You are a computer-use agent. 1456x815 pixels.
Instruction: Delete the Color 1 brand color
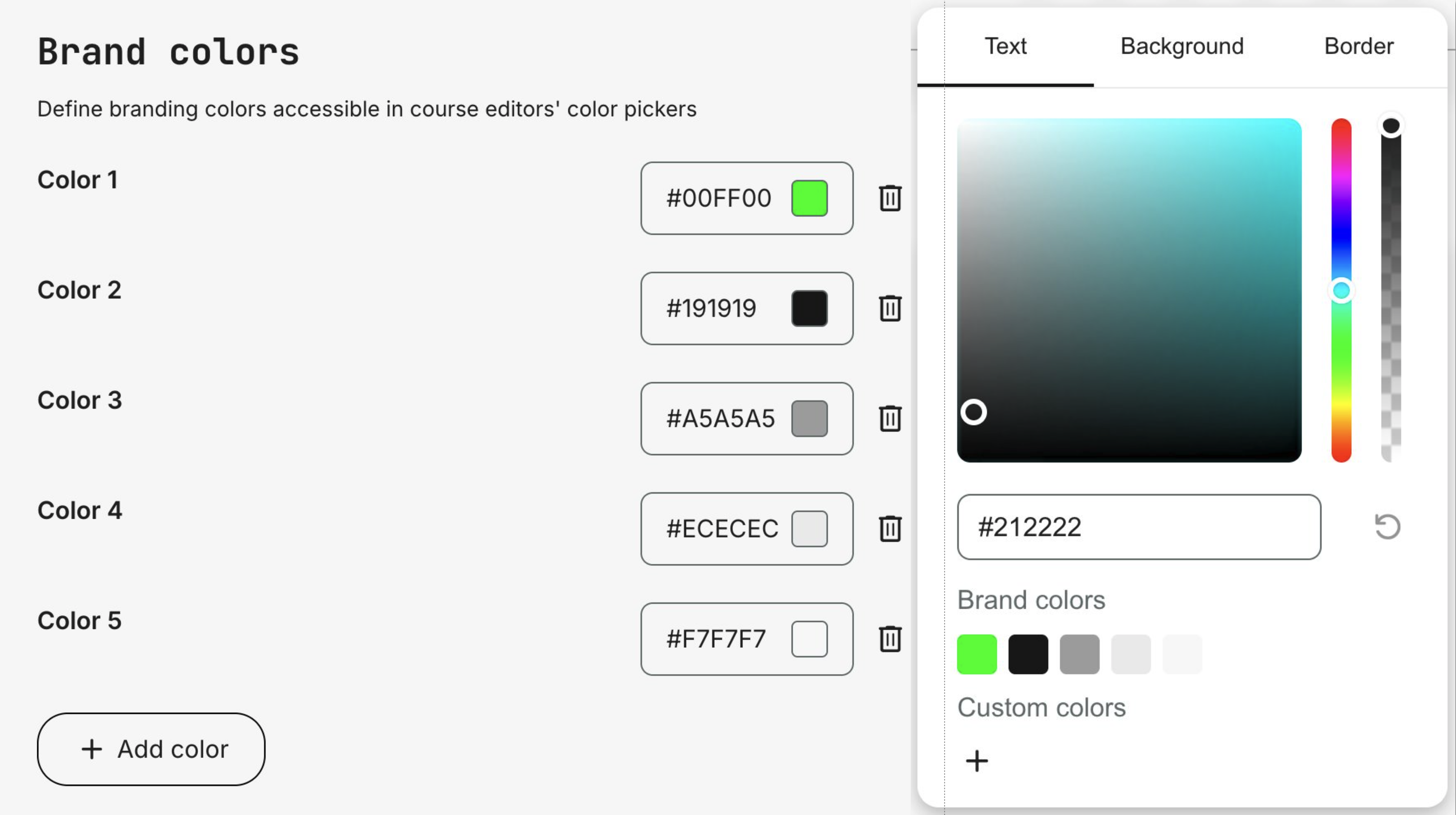click(889, 198)
